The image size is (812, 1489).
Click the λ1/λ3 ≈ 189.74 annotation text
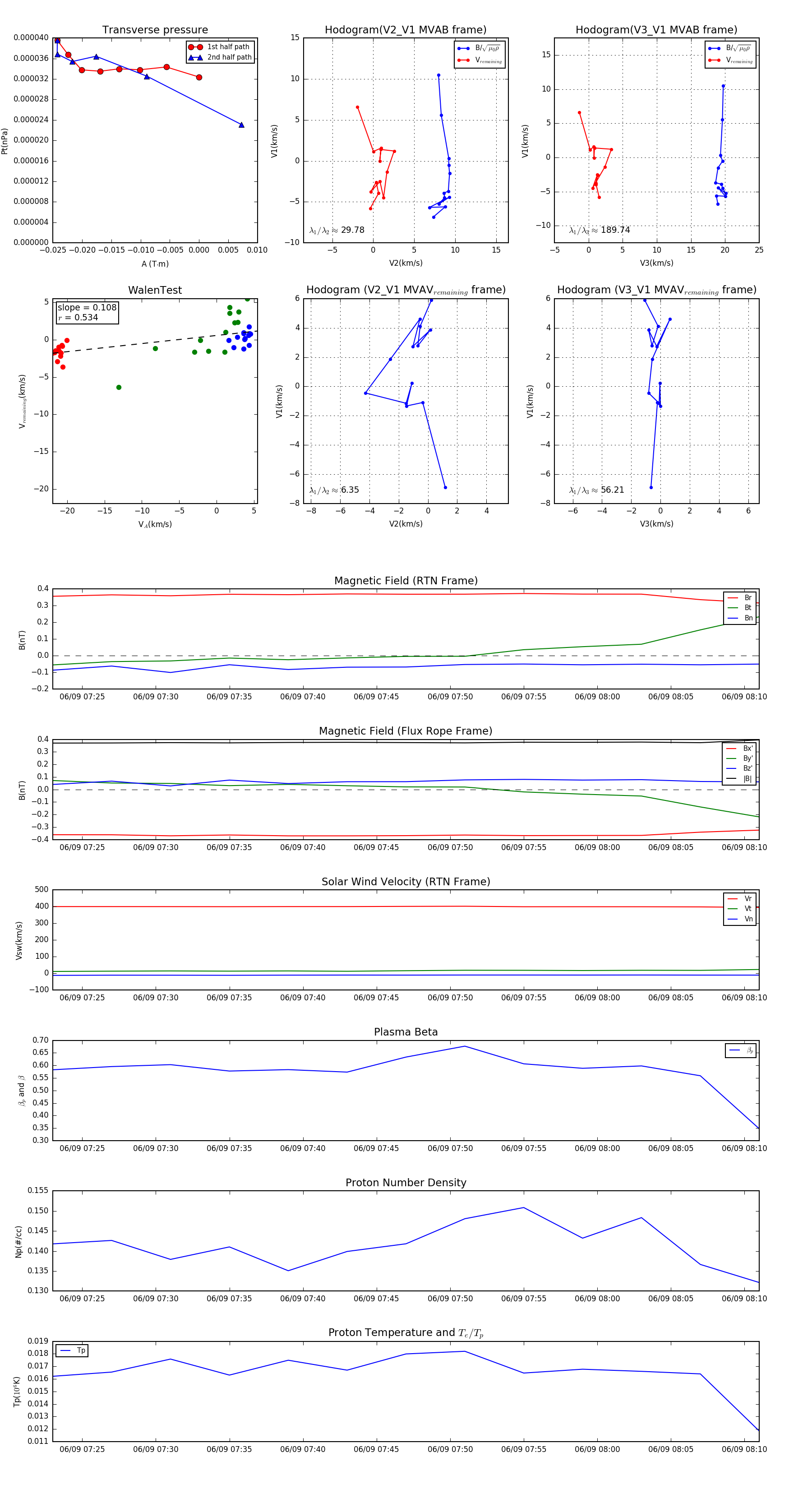[600, 230]
